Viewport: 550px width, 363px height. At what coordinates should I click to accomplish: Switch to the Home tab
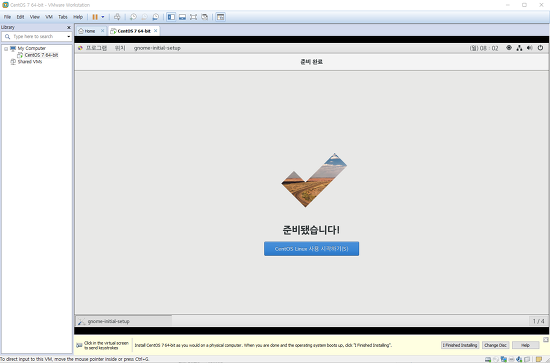[90, 31]
